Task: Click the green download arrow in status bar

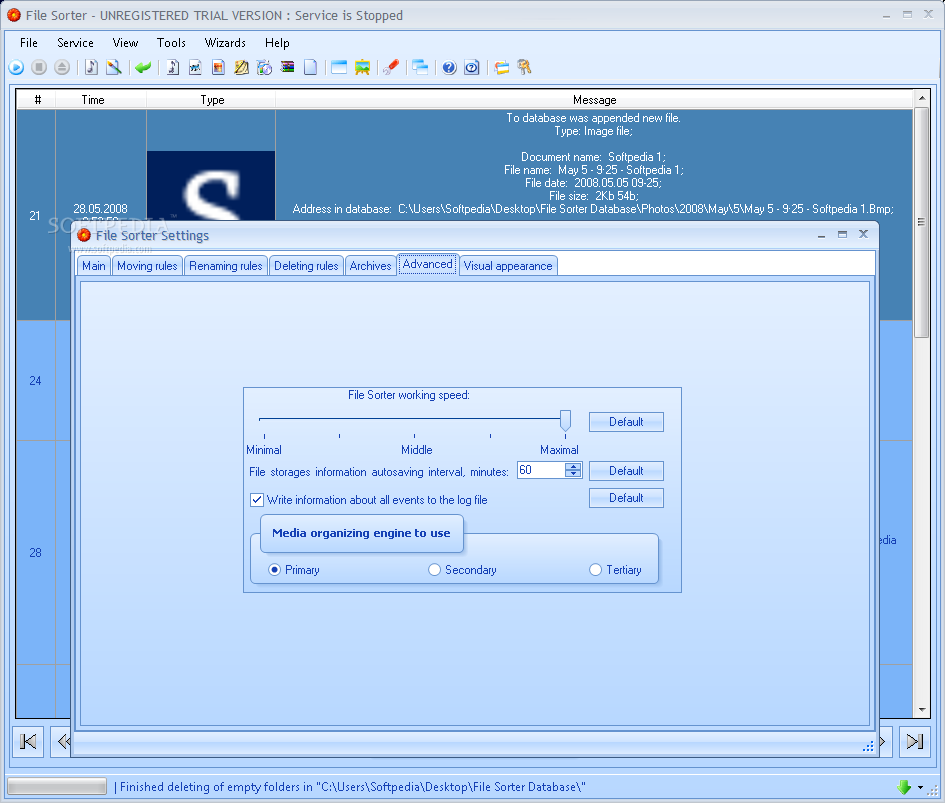Action: point(903,787)
